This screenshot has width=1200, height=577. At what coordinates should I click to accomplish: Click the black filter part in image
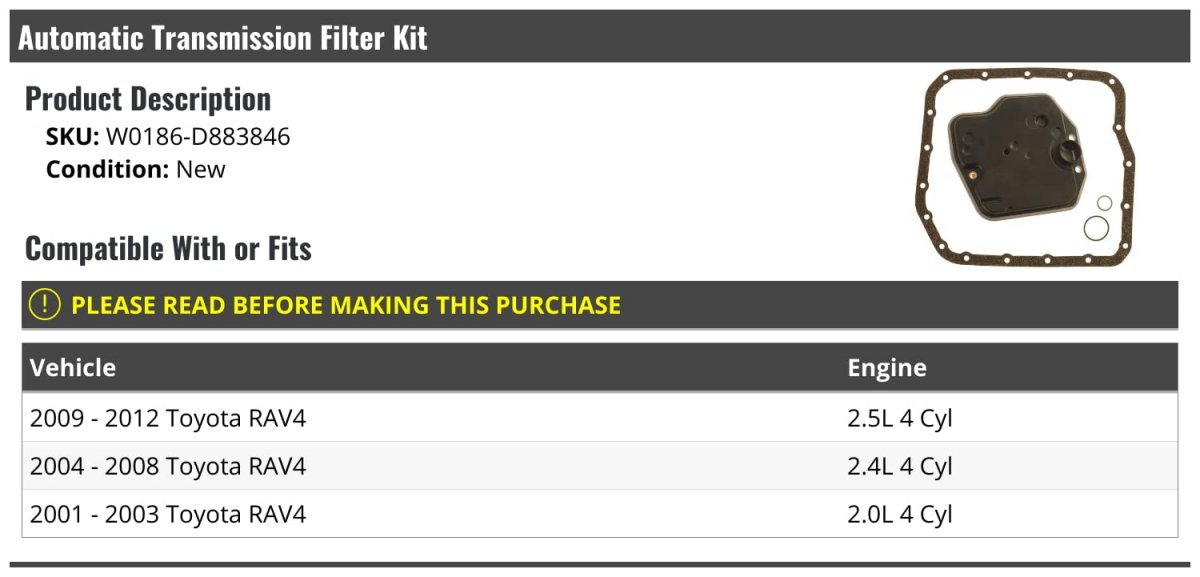[1015, 157]
